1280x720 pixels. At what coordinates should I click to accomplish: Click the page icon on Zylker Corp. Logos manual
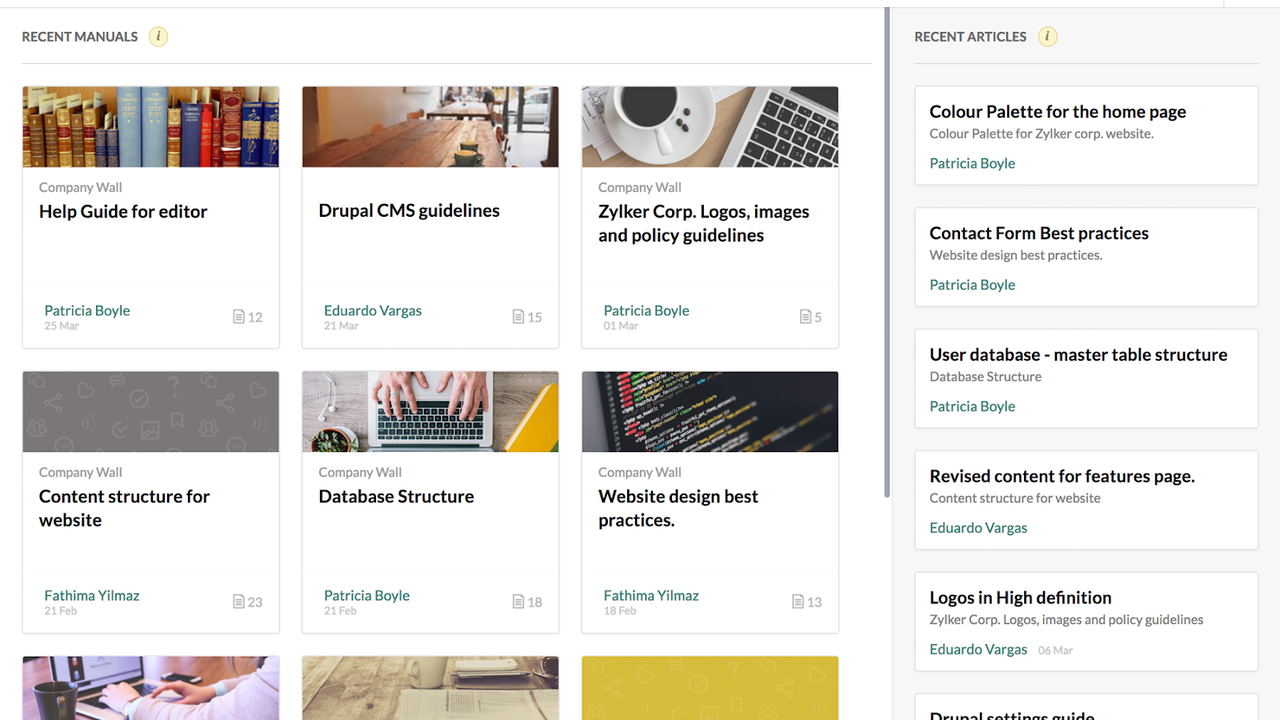(x=808, y=315)
